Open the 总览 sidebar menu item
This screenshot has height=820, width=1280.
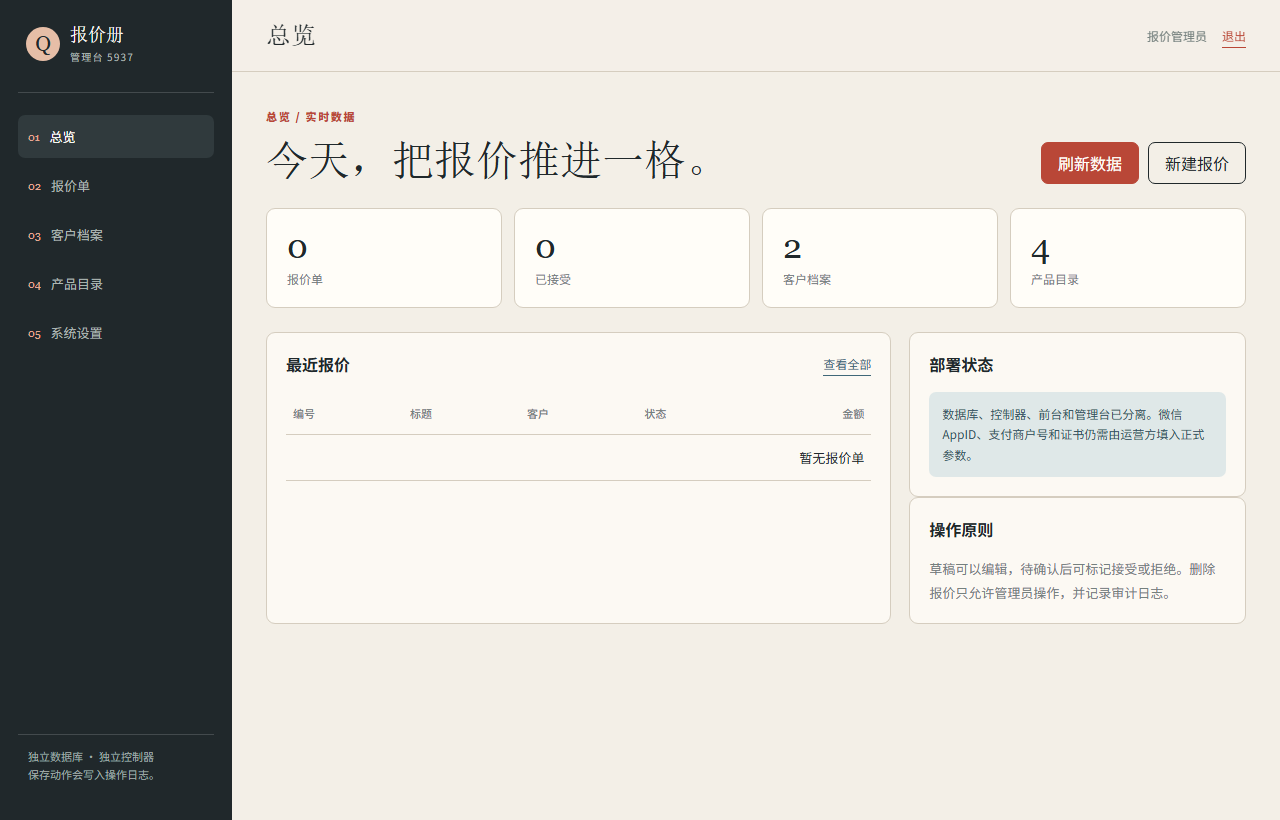116,137
